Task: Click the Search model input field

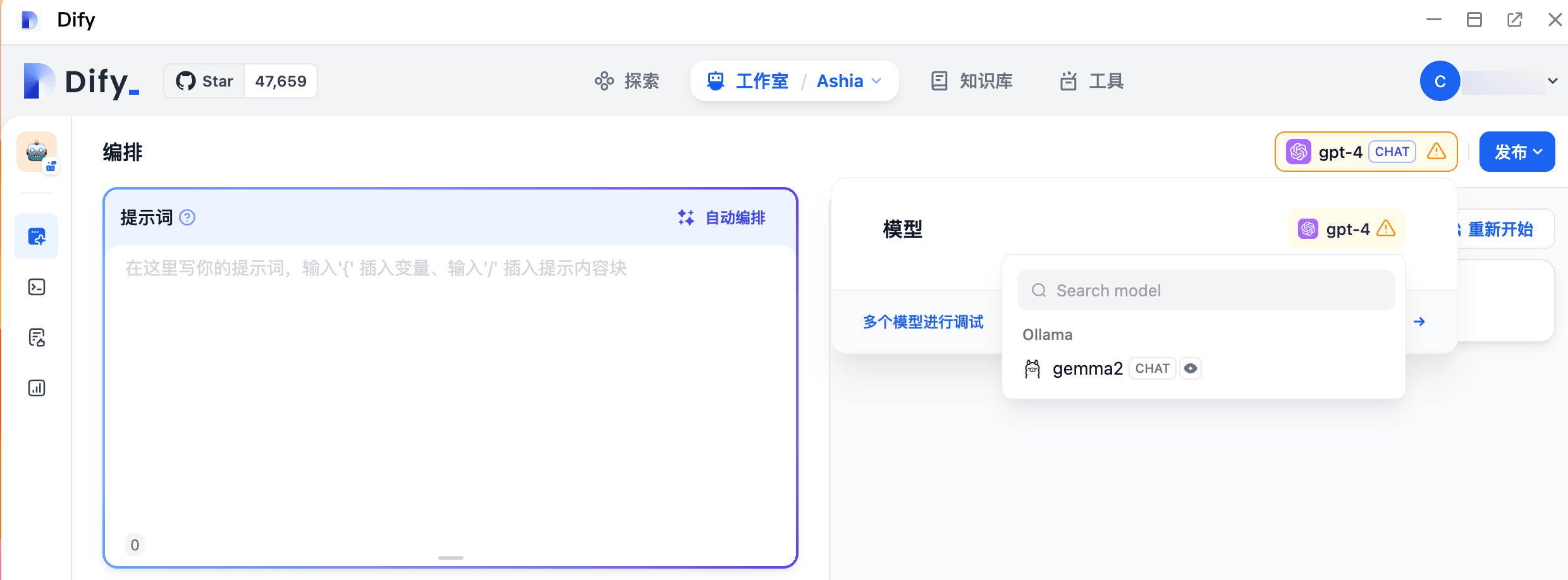Action: (1205, 290)
